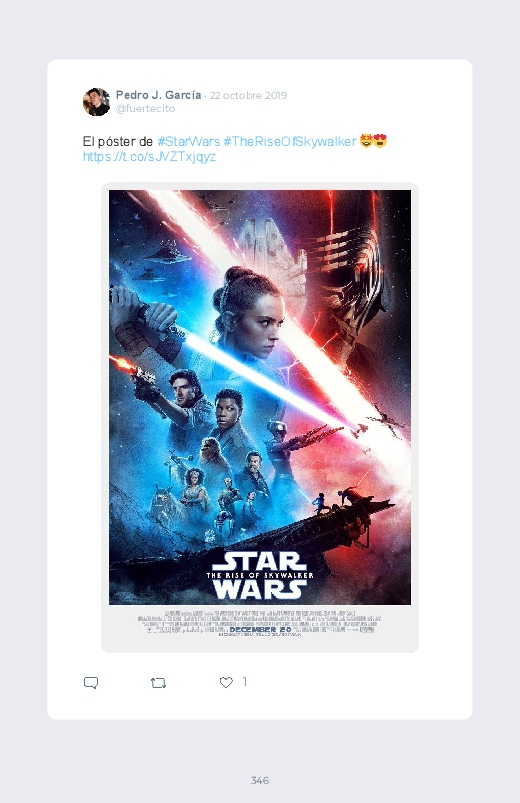
Task: Open the #StarWars hashtag
Action: [x=189, y=141]
